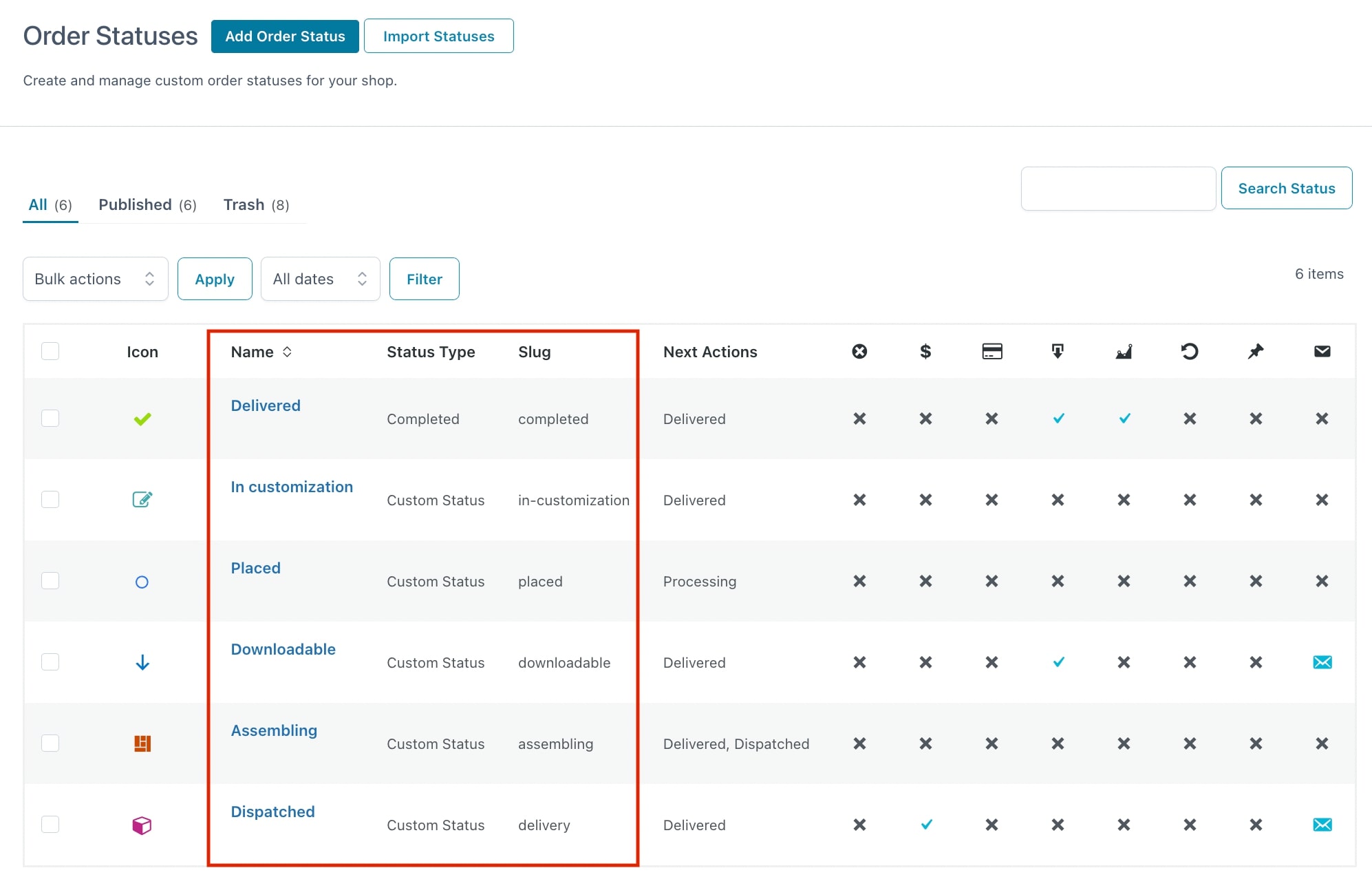Click reports checkmark in Delivered row

(x=1125, y=418)
